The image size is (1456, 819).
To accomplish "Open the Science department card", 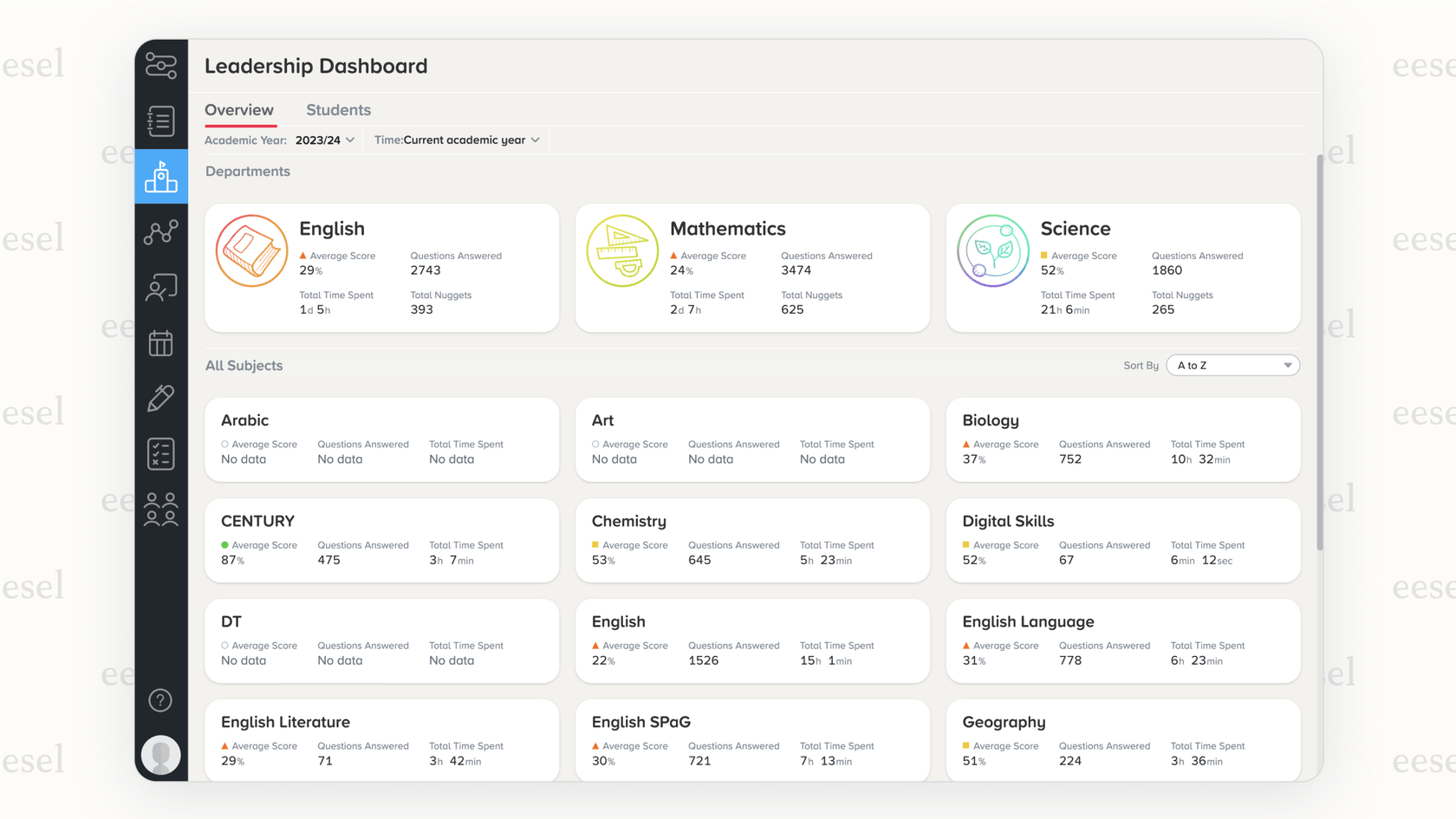I will pyautogui.click(x=1123, y=268).
